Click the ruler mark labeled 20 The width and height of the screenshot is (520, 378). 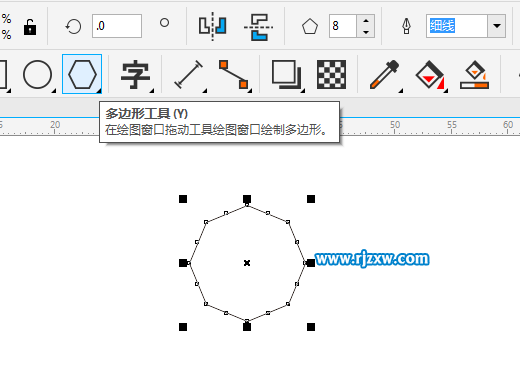point(55,125)
